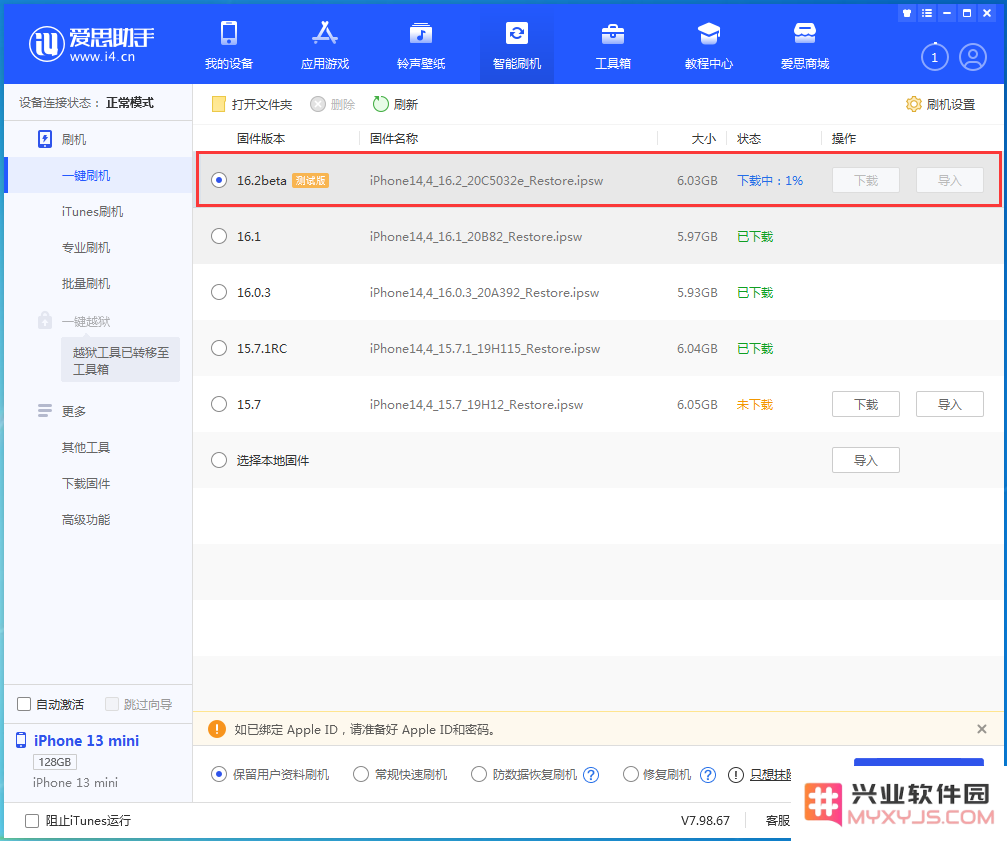
Task: Open 铃声壁纸 ringtones and wallpapers
Action: coord(421,45)
